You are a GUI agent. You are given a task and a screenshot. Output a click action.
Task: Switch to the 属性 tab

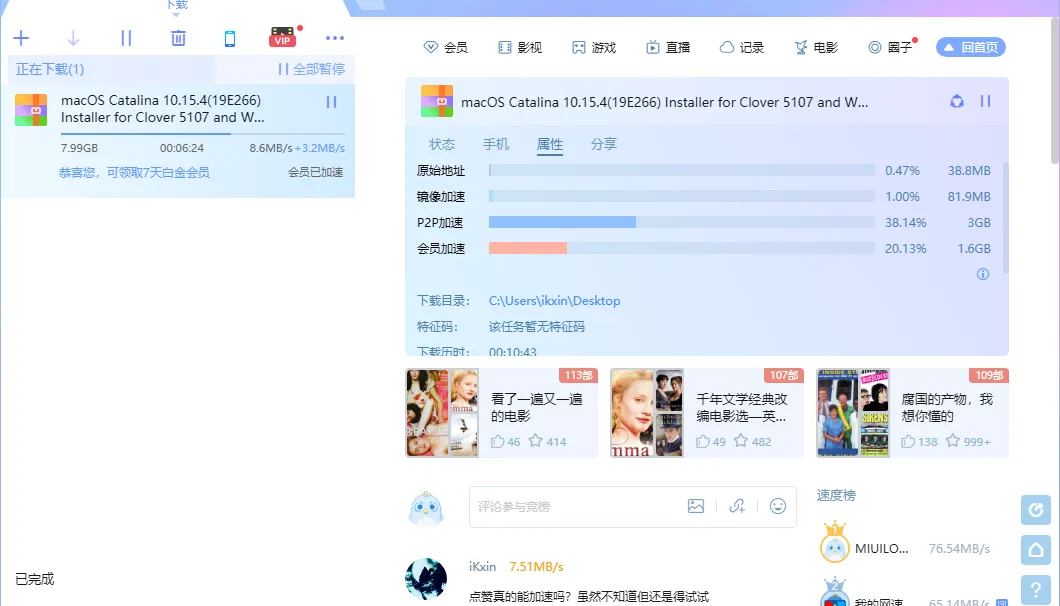point(550,144)
